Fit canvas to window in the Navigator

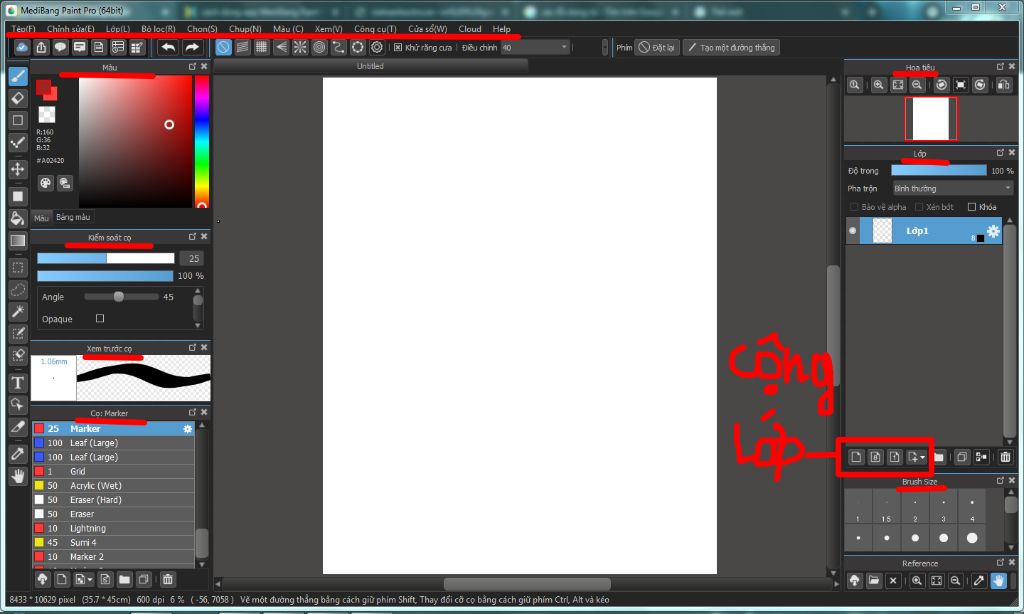click(x=898, y=85)
